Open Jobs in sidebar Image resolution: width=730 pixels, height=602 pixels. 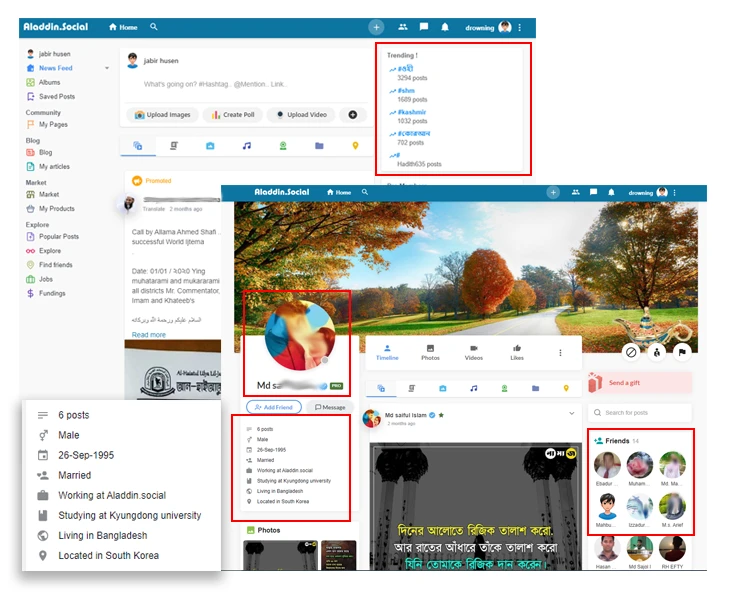(40, 279)
